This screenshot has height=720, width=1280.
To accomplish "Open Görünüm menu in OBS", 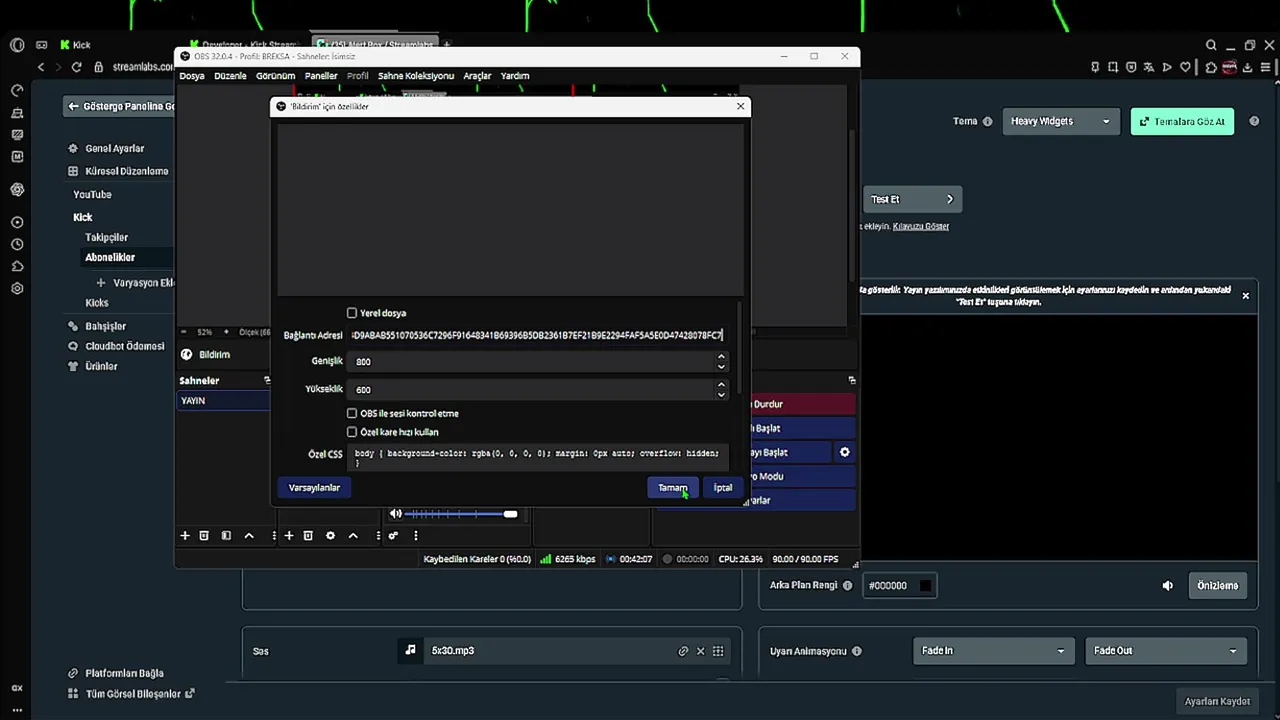I will (275, 76).
